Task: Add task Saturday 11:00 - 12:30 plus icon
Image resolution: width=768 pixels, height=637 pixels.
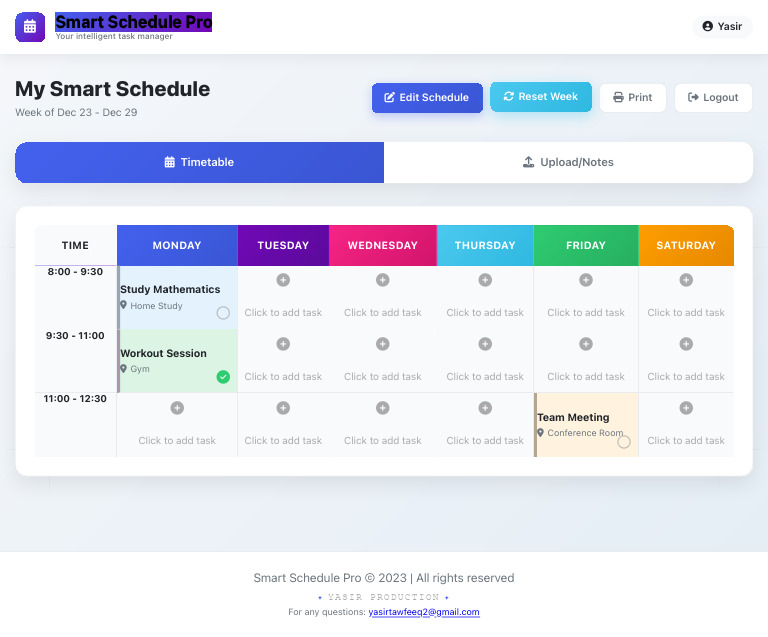Action: coord(686,408)
